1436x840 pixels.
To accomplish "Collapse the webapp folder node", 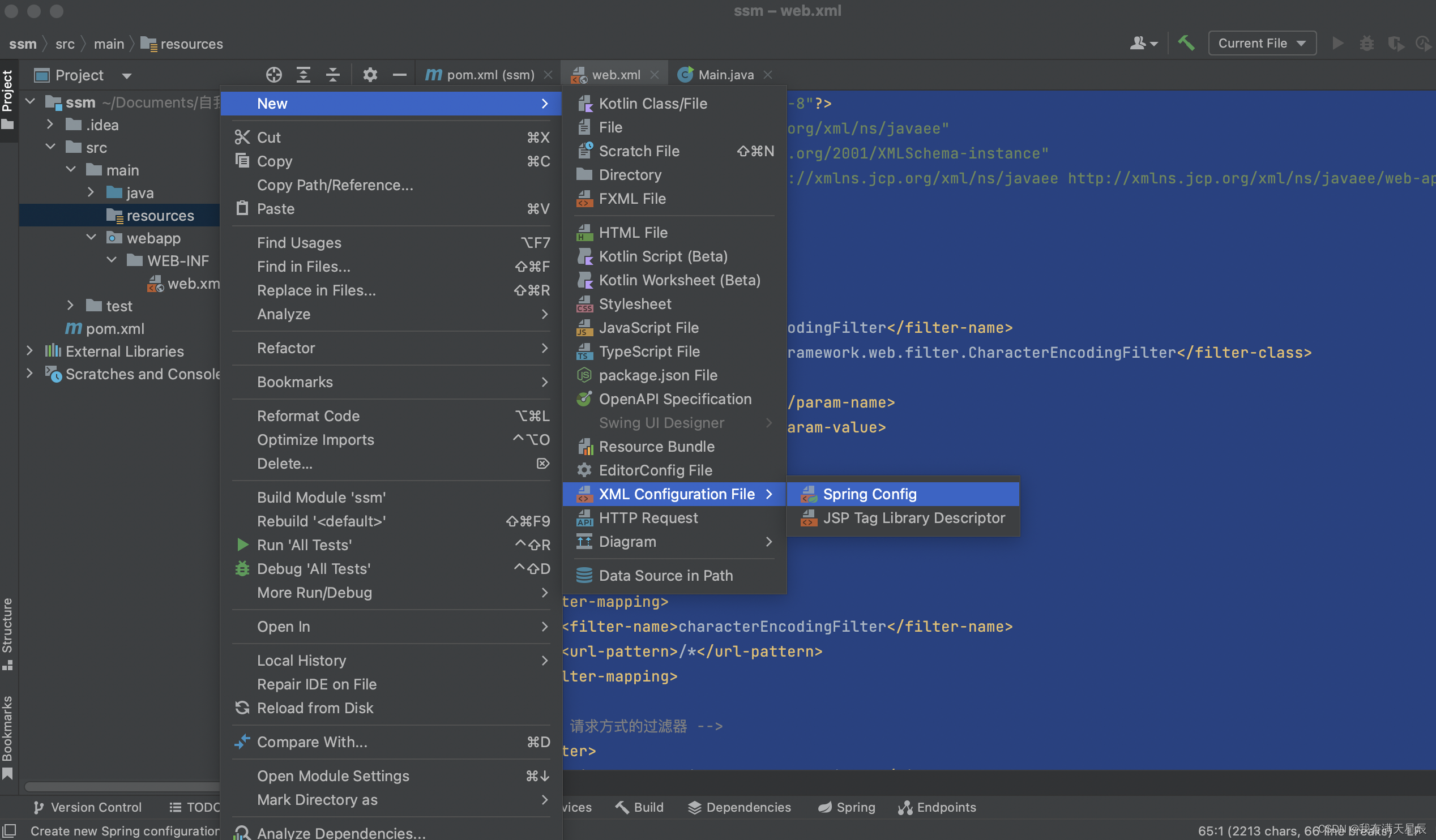I will point(91,238).
